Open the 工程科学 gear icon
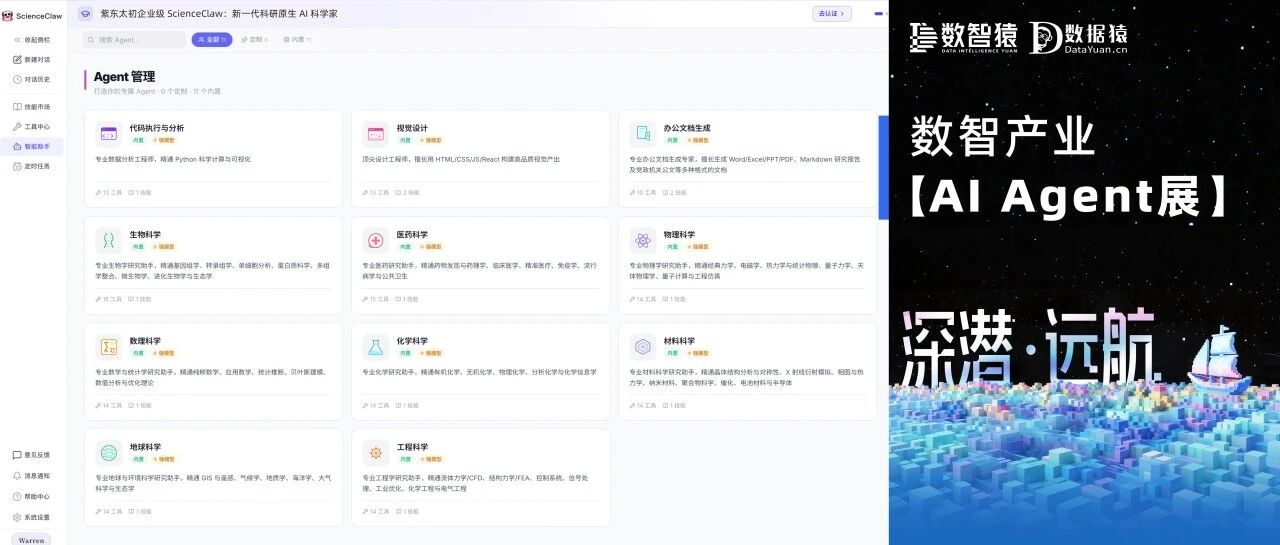This screenshot has width=1280, height=545. click(376, 452)
